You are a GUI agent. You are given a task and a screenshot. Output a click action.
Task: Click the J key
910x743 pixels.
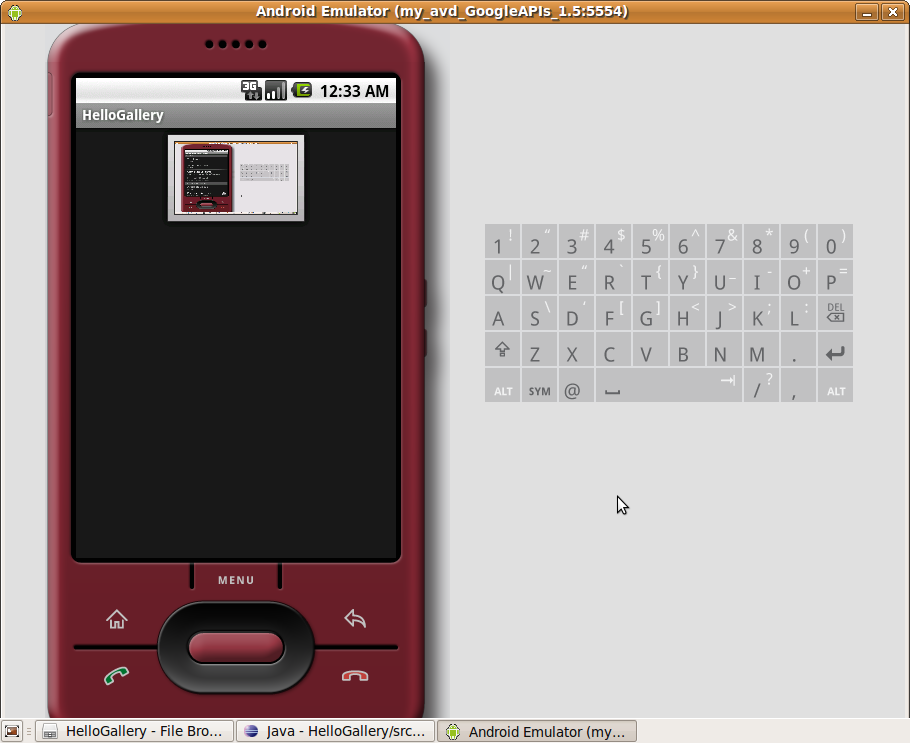click(x=724, y=313)
